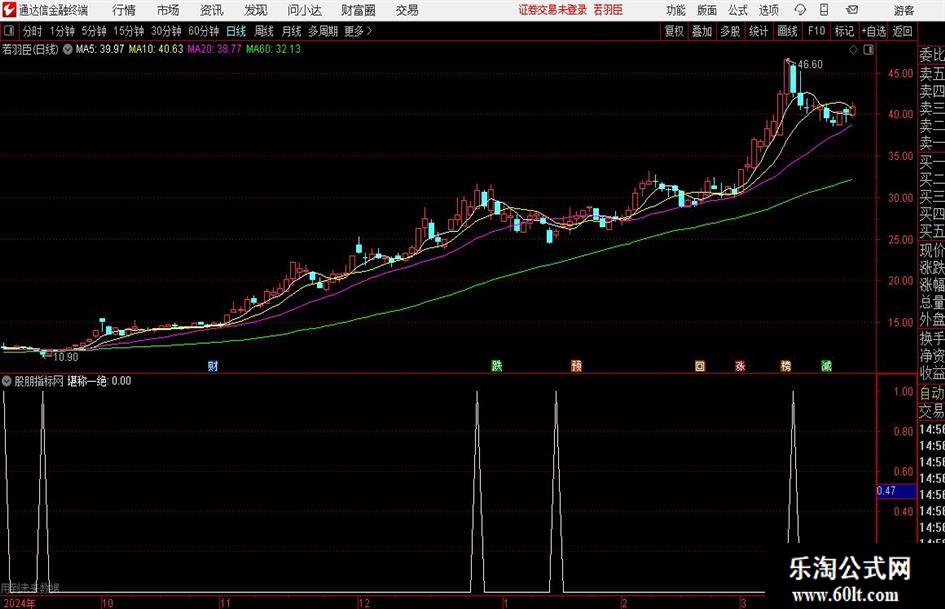This screenshot has height=609, width=945.
Task: Click the 叠加 overlay button
Action: (x=702, y=31)
